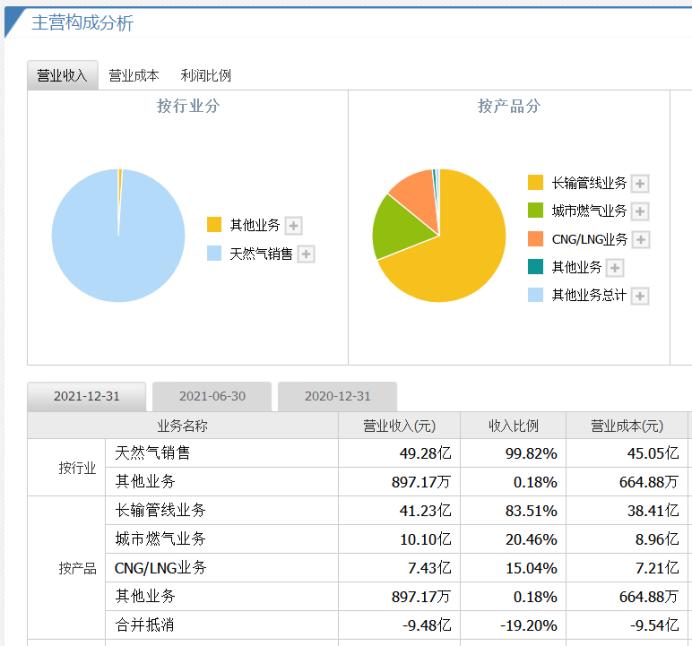Switch to the 2021-06-30 period tab

point(212,396)
